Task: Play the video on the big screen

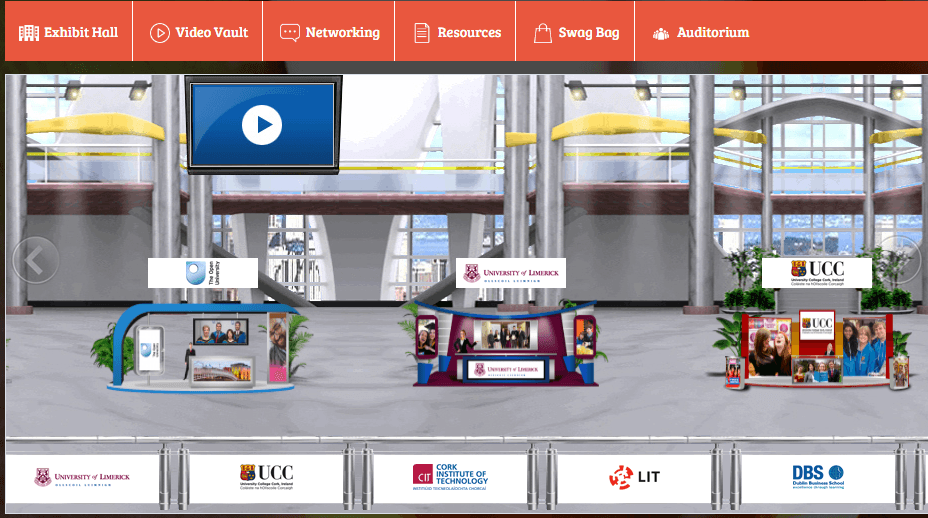Action: pos(262,125)
